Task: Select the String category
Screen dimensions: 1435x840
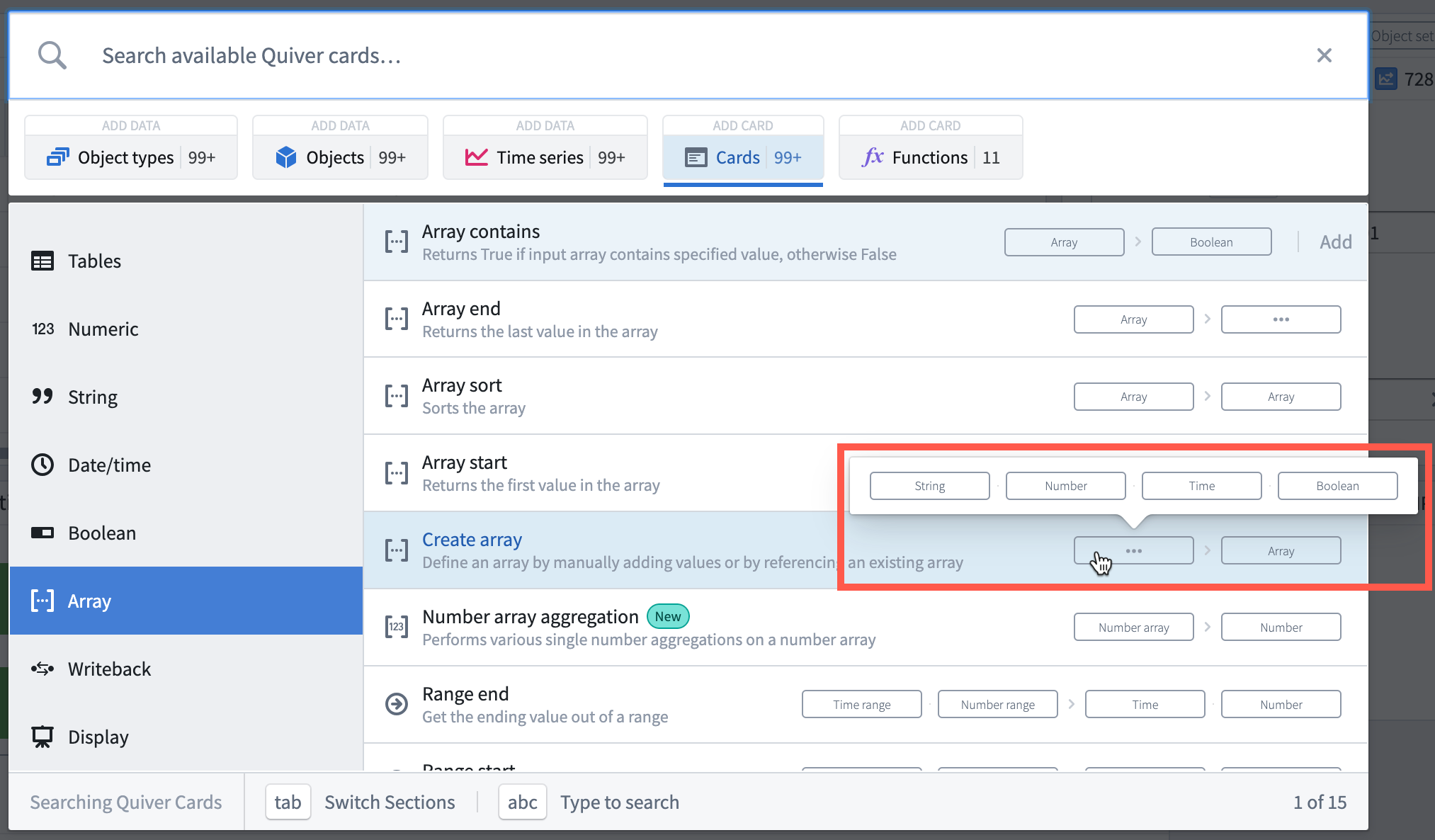Action: coord(186,397)
